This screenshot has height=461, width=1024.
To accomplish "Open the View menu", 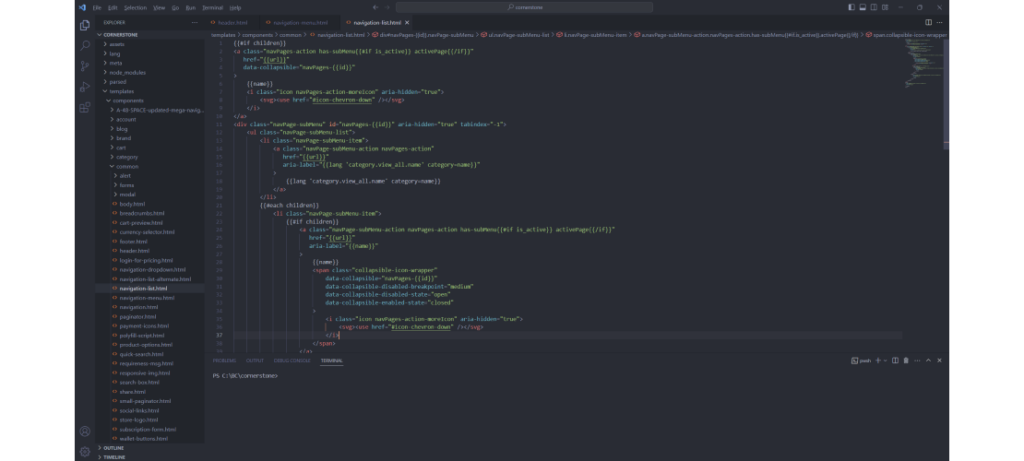I will tap(159, 8).
